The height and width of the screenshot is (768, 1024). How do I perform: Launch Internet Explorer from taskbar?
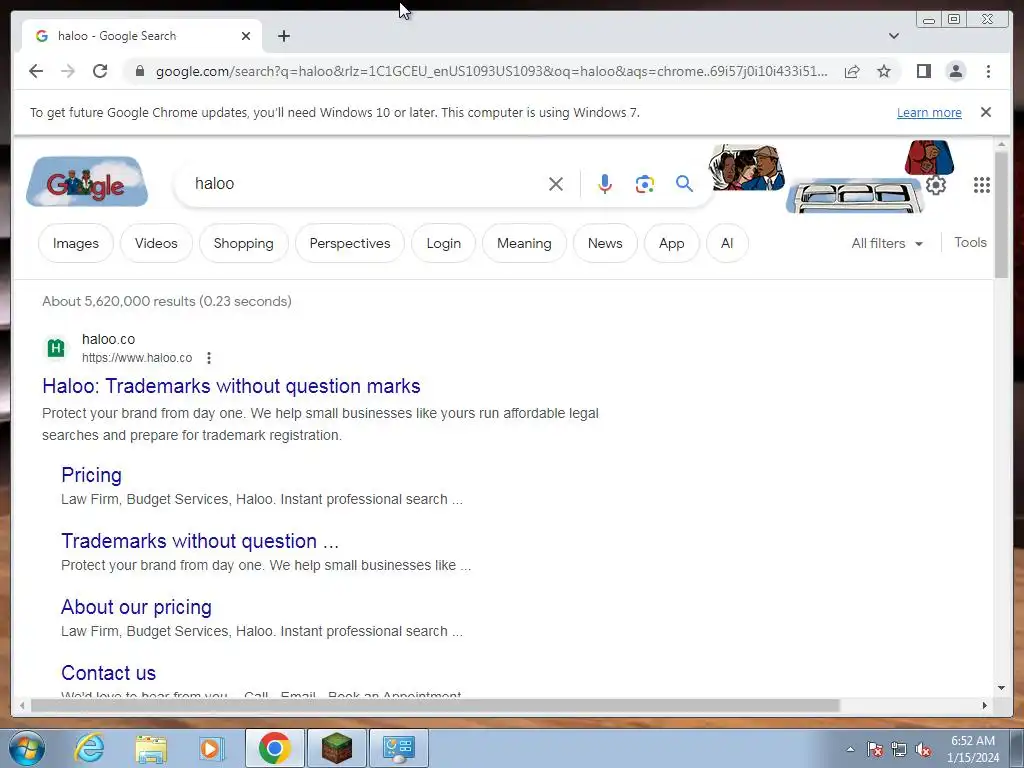[89, 748]
